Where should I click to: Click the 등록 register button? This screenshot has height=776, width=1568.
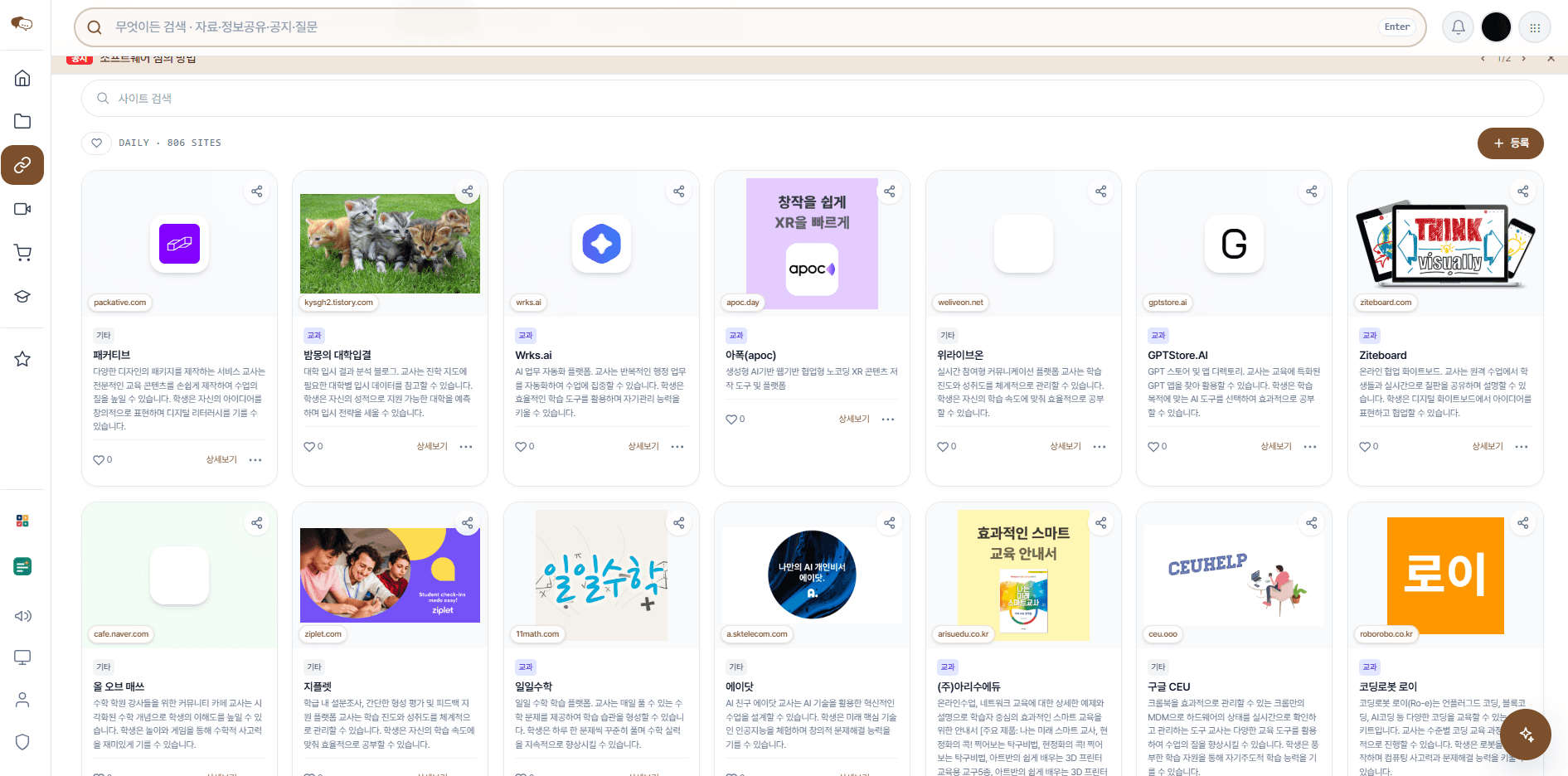1511,143
